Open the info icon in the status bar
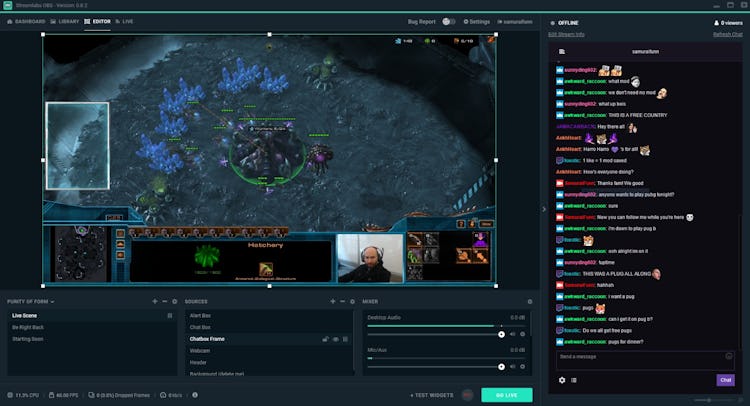 (195, 395)
